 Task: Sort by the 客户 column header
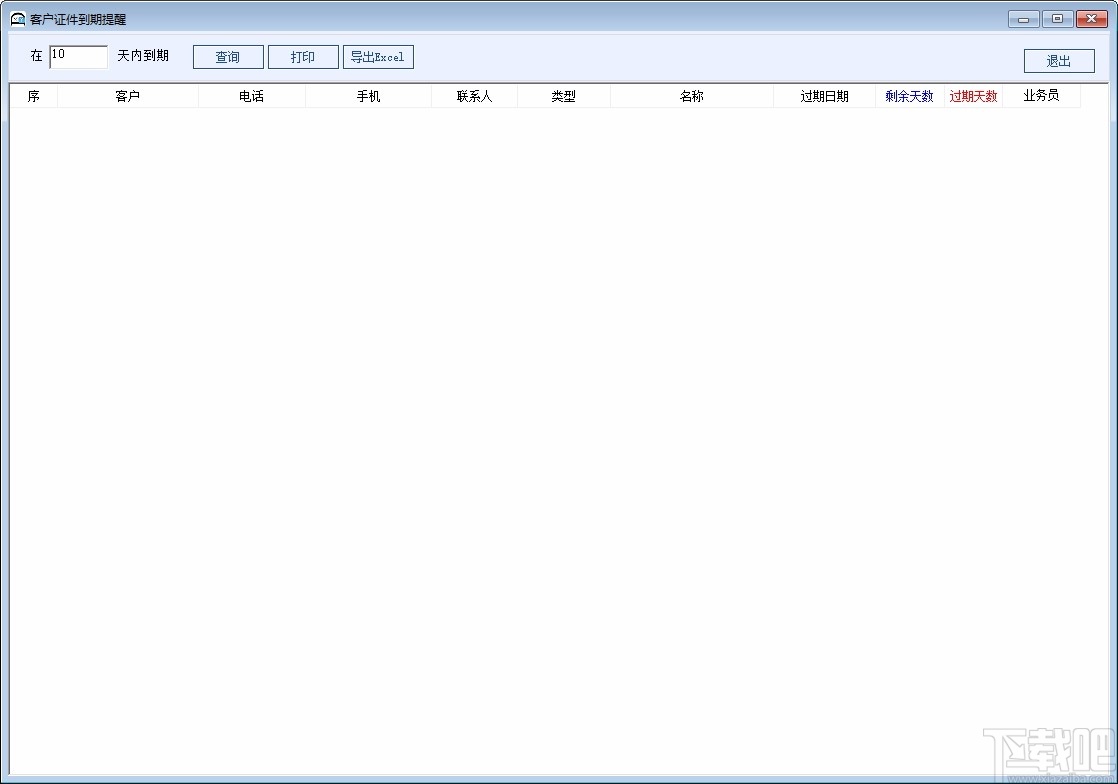click(128, 96)
